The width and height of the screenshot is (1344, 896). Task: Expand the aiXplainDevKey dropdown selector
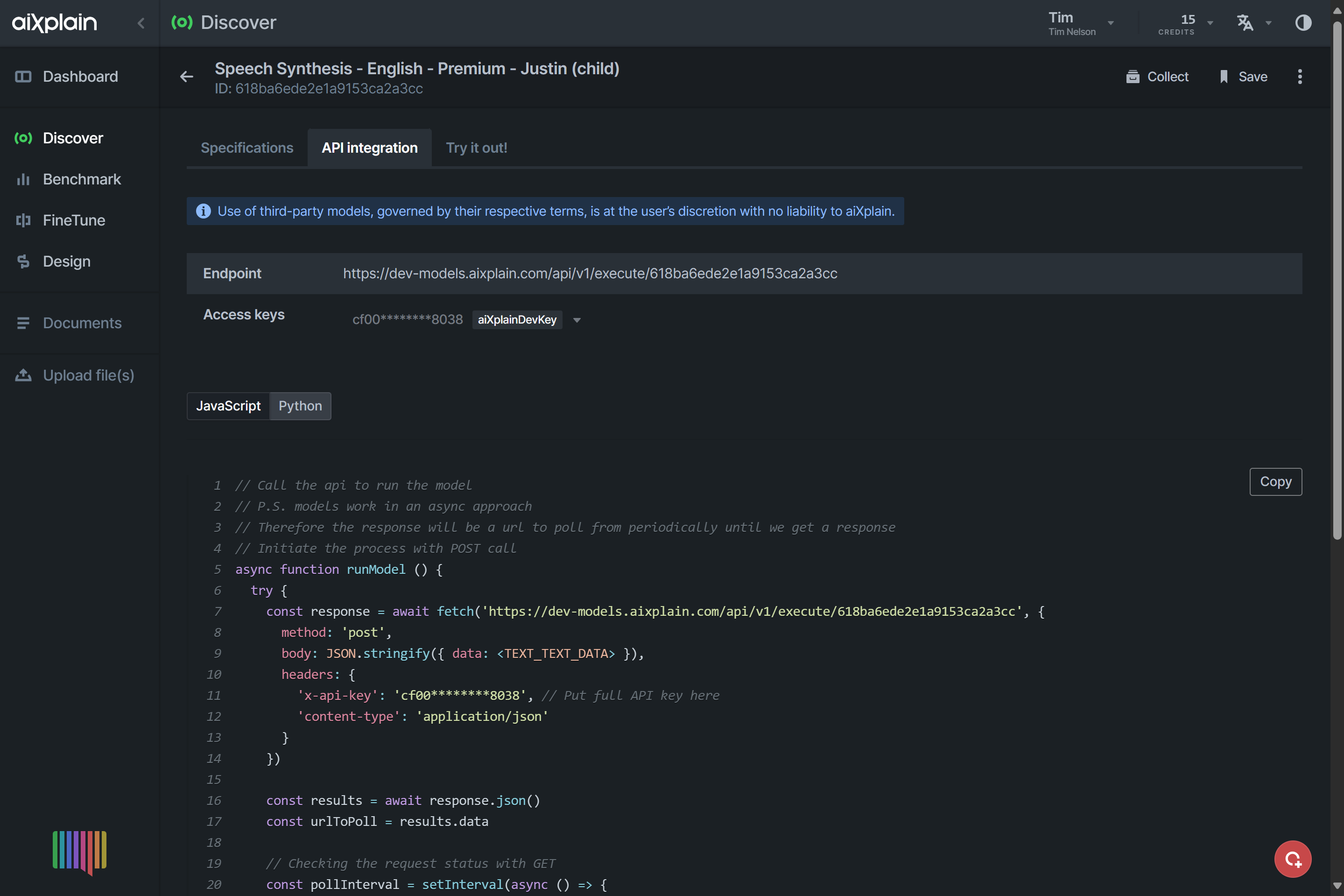[x=578, y=319]
